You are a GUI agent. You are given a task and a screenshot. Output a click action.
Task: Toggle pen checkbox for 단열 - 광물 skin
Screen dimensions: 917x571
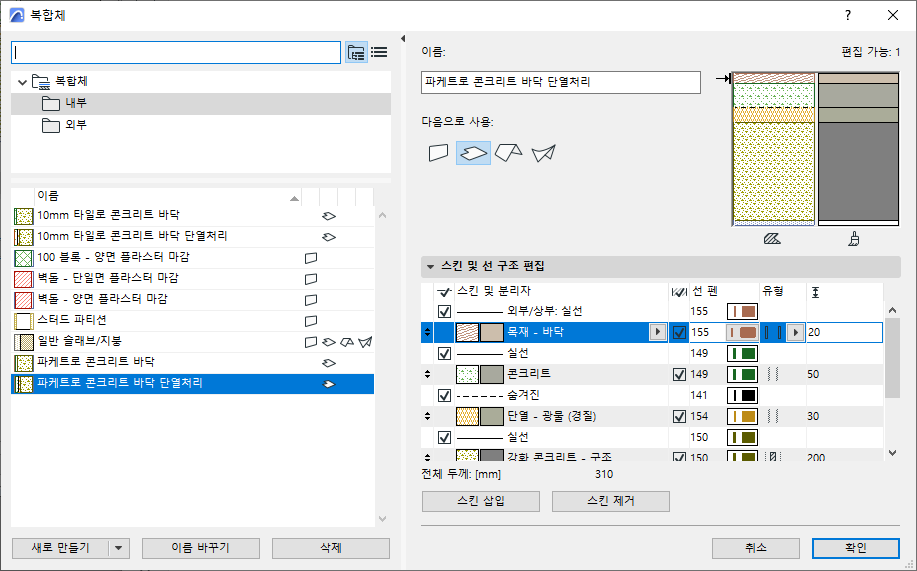(x=679, y=417)
